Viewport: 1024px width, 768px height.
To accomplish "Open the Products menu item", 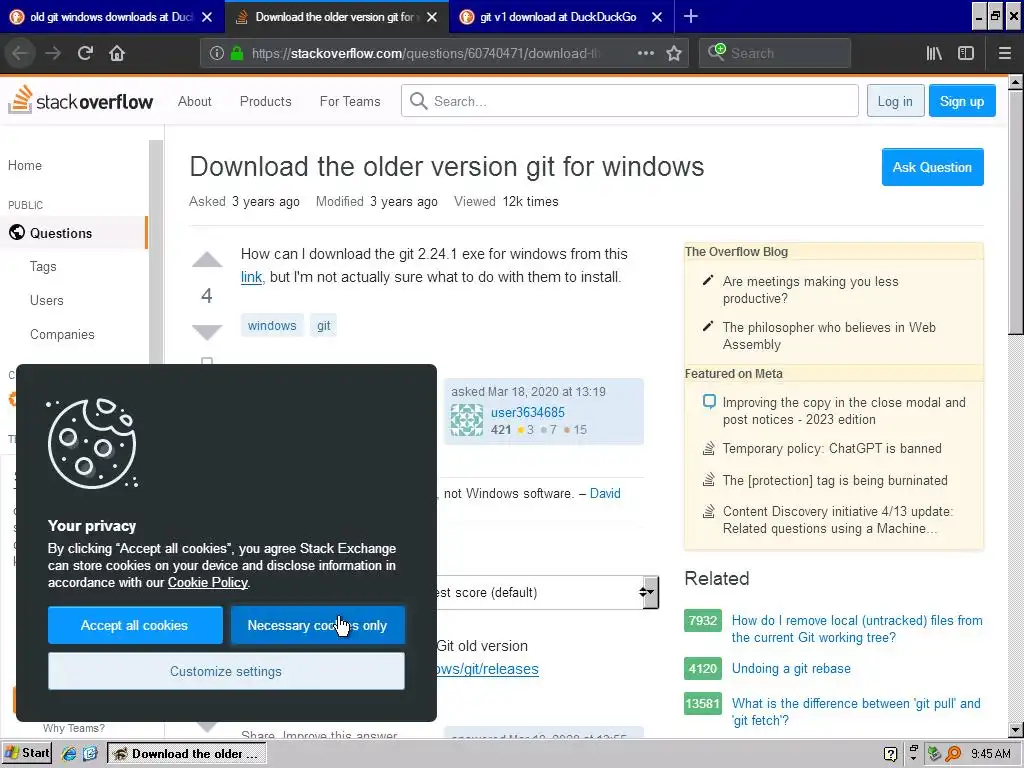I will 265,101.
